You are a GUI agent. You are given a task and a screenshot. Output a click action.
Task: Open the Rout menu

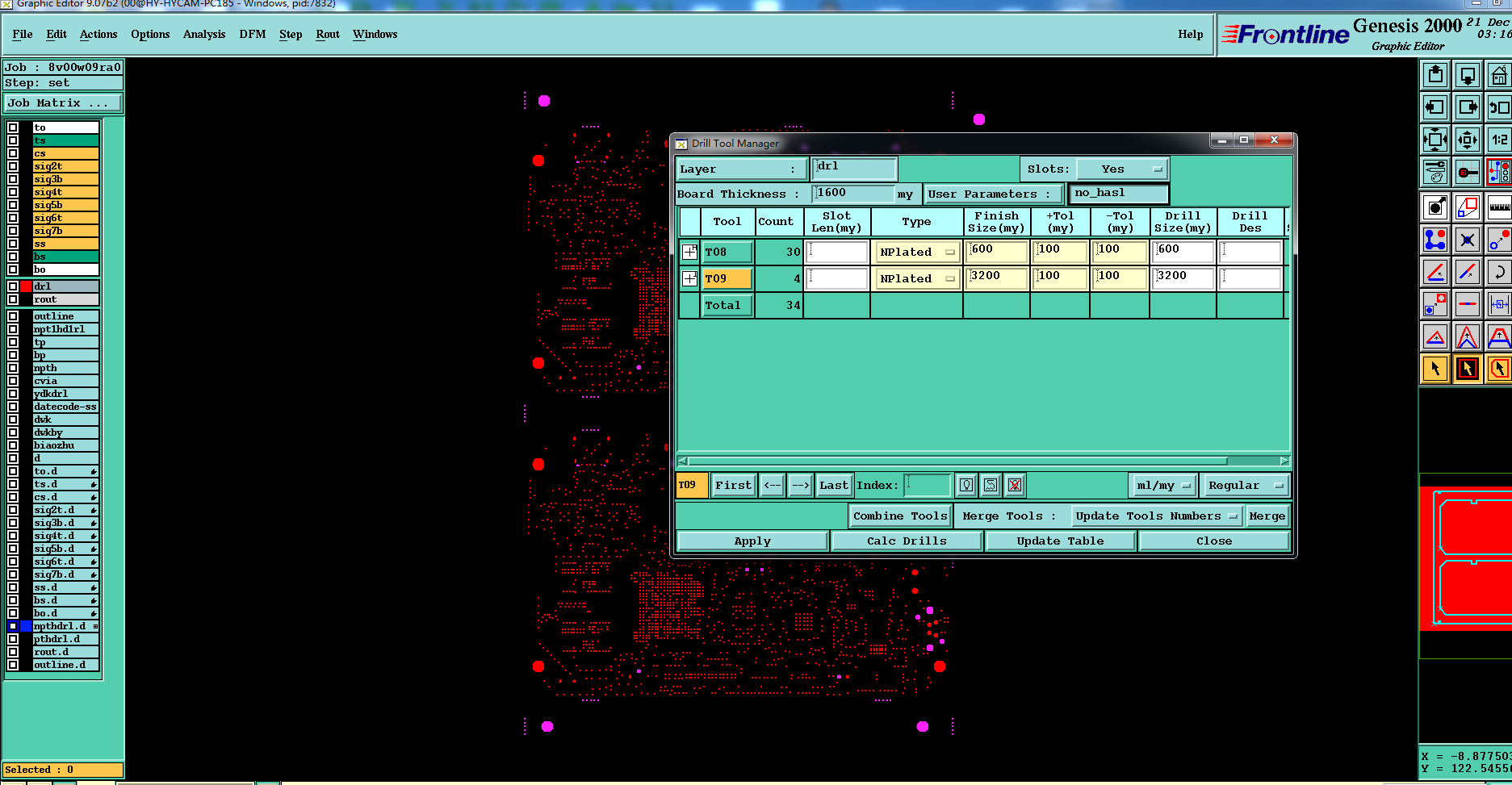click(x=328, y=34)
